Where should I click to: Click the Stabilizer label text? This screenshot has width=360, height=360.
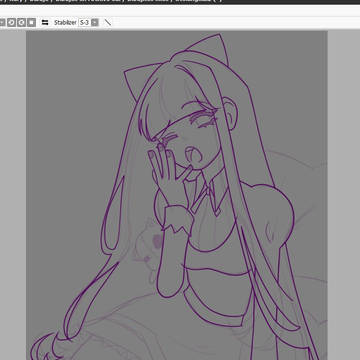tap(65, 23)
